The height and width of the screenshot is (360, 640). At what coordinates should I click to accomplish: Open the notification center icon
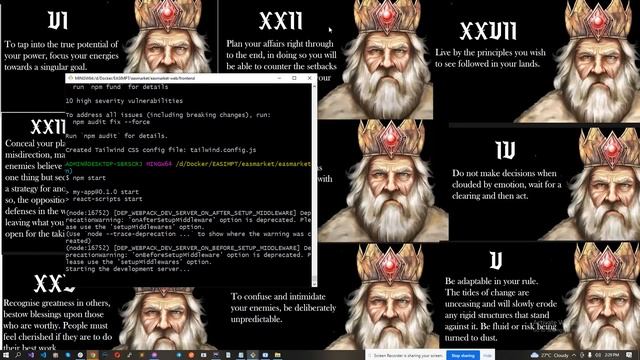[629, 355]
